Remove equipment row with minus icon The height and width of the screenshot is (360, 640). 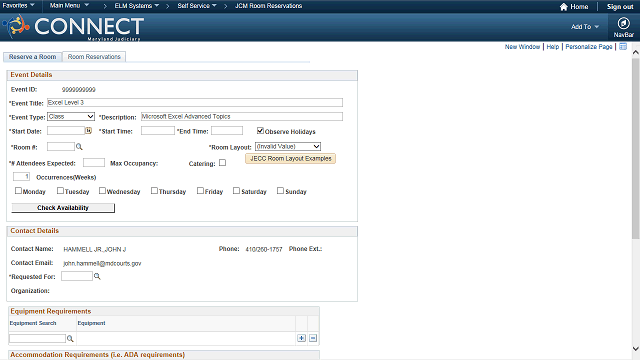point(313,338)
